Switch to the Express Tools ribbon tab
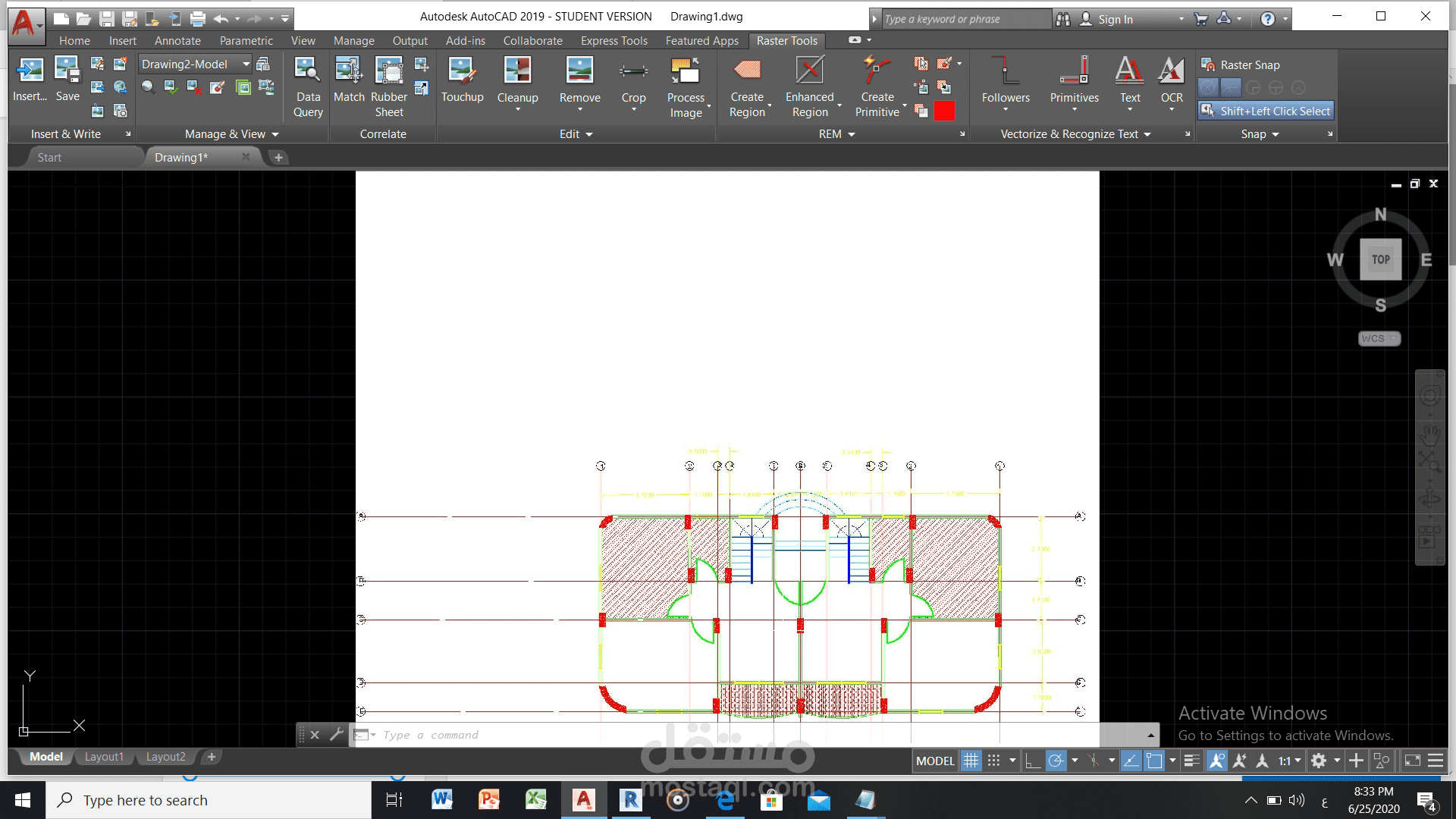This screenshot has width=1456, height=819. [x=613, y=41]
